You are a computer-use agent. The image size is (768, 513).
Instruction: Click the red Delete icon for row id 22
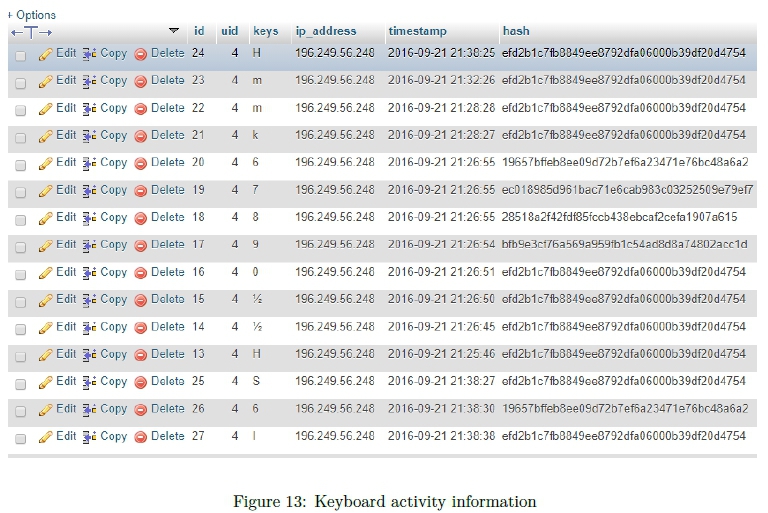tap(140, 108)
